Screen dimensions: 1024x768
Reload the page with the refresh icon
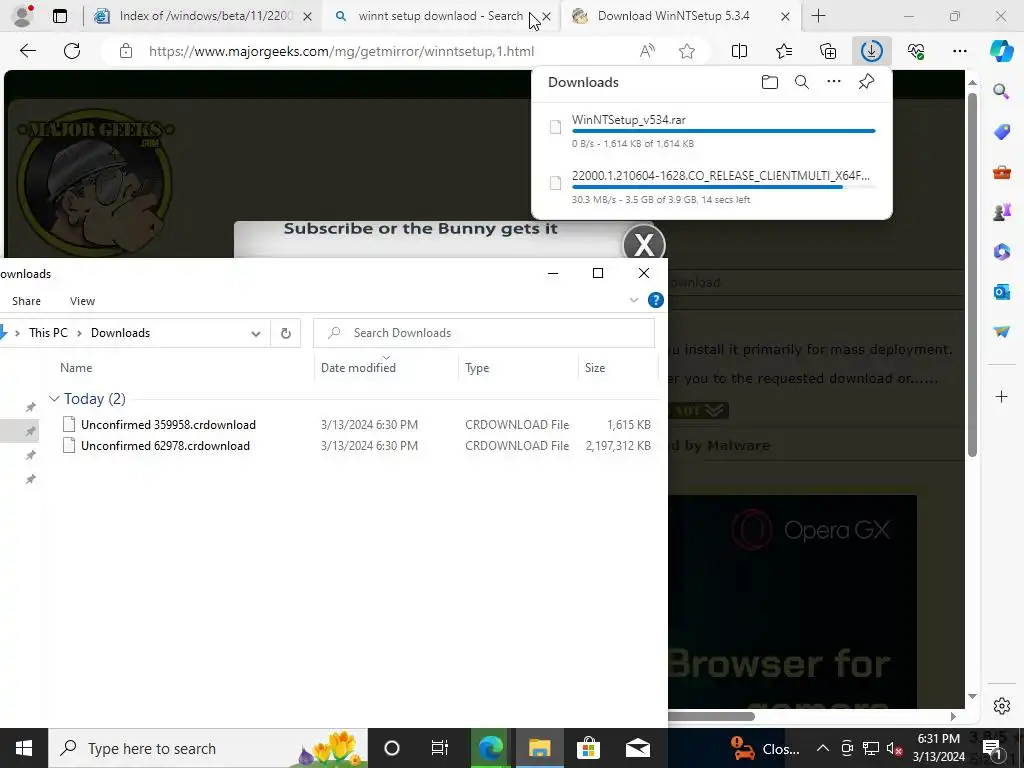click(x=72, y=51)
